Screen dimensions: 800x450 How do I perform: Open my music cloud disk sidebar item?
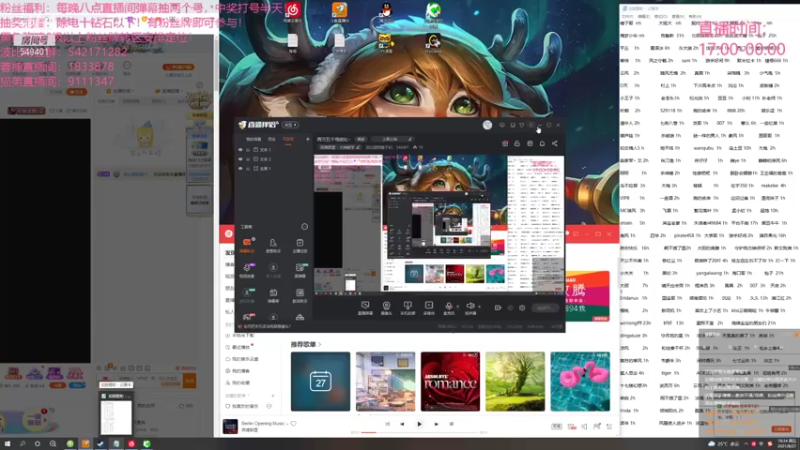244,359
